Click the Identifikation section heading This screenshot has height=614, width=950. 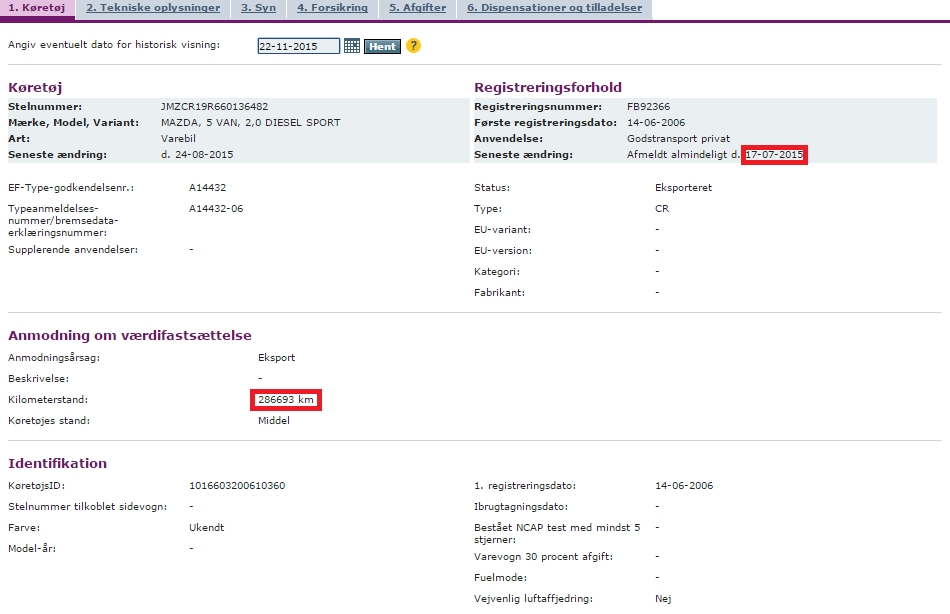point(57,463)
